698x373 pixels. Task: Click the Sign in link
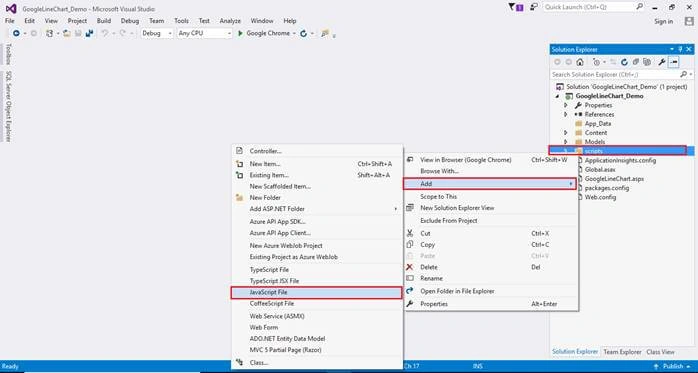click(663, 21)
